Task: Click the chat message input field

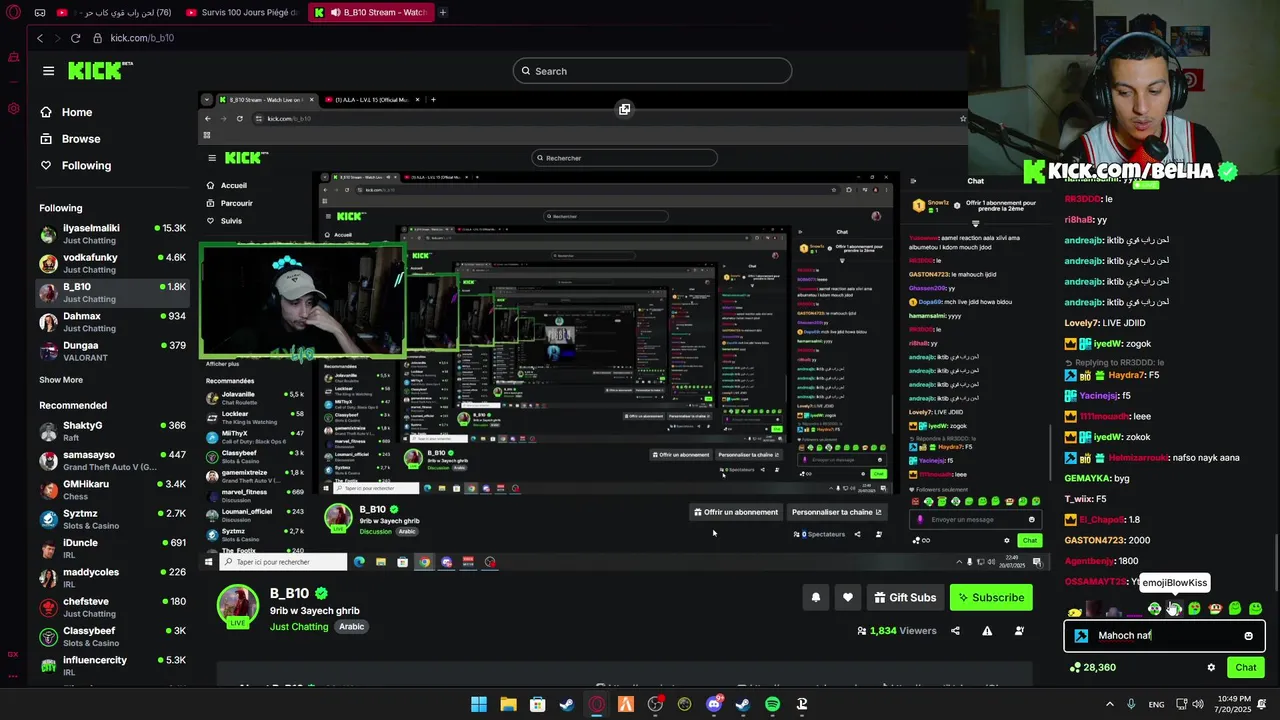Action: pyautogui.click(x=1164, y=635)
